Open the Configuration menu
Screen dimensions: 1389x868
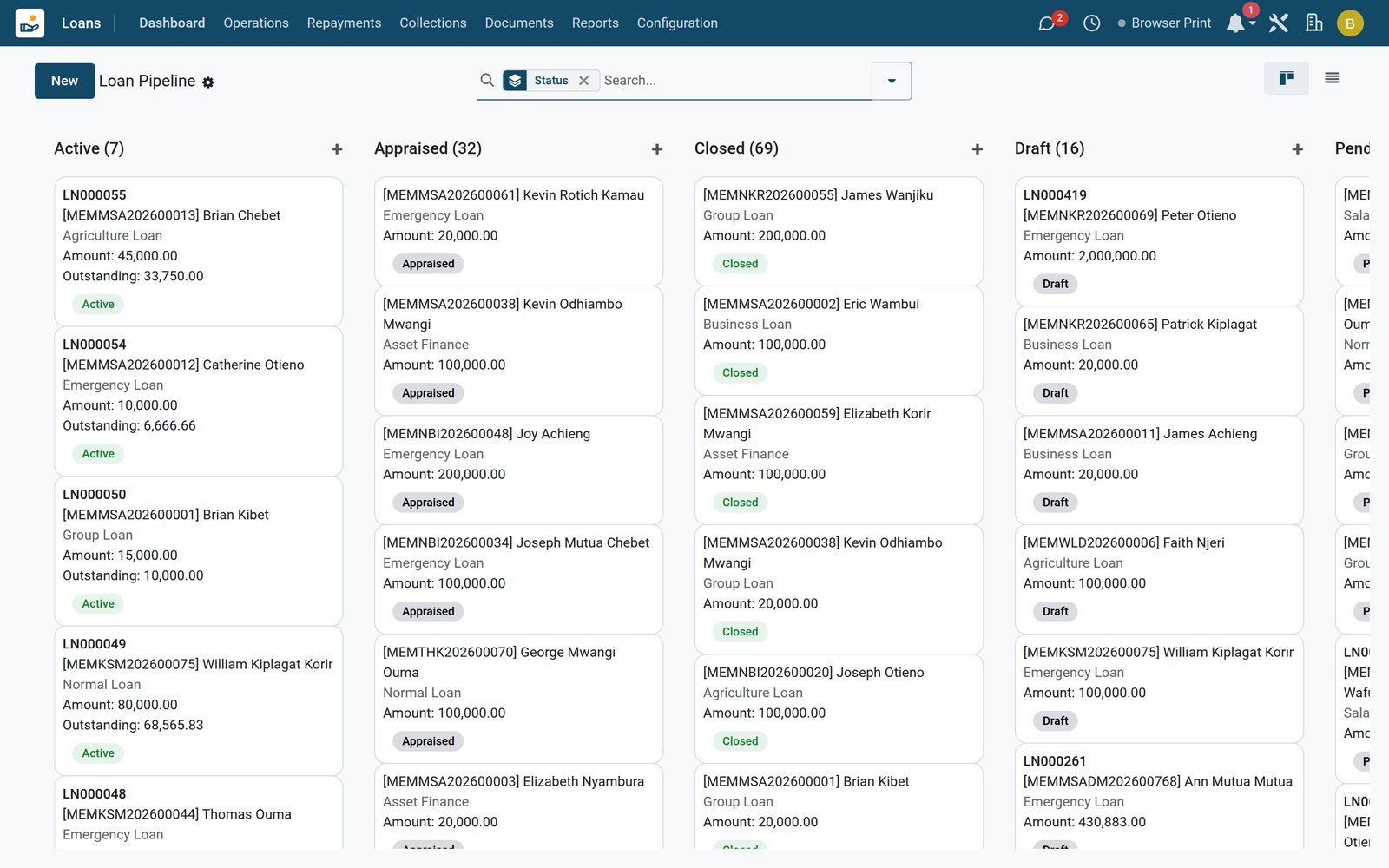(677, 23)
